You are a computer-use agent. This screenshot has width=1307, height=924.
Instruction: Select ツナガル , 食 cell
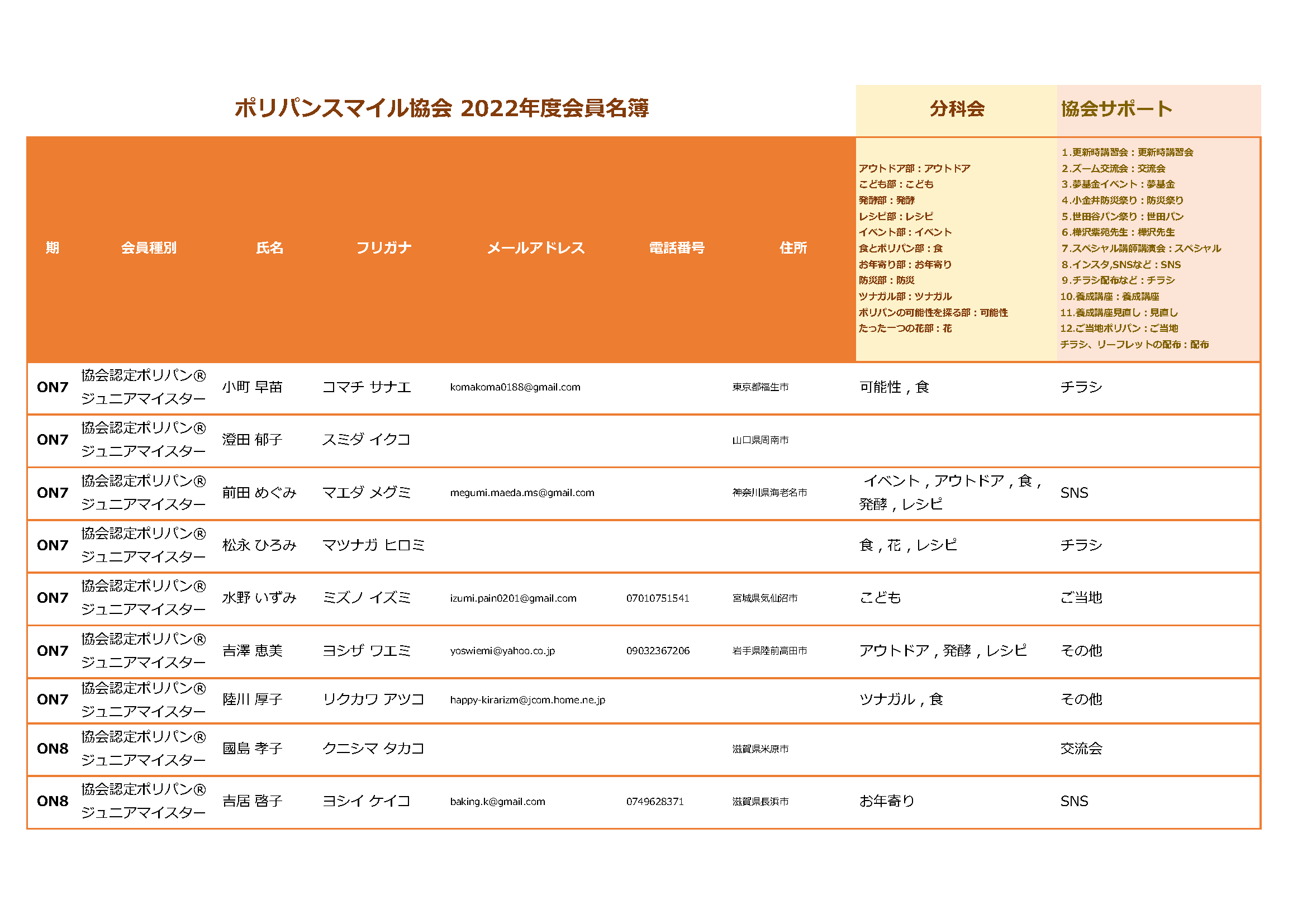coord(901,700)
